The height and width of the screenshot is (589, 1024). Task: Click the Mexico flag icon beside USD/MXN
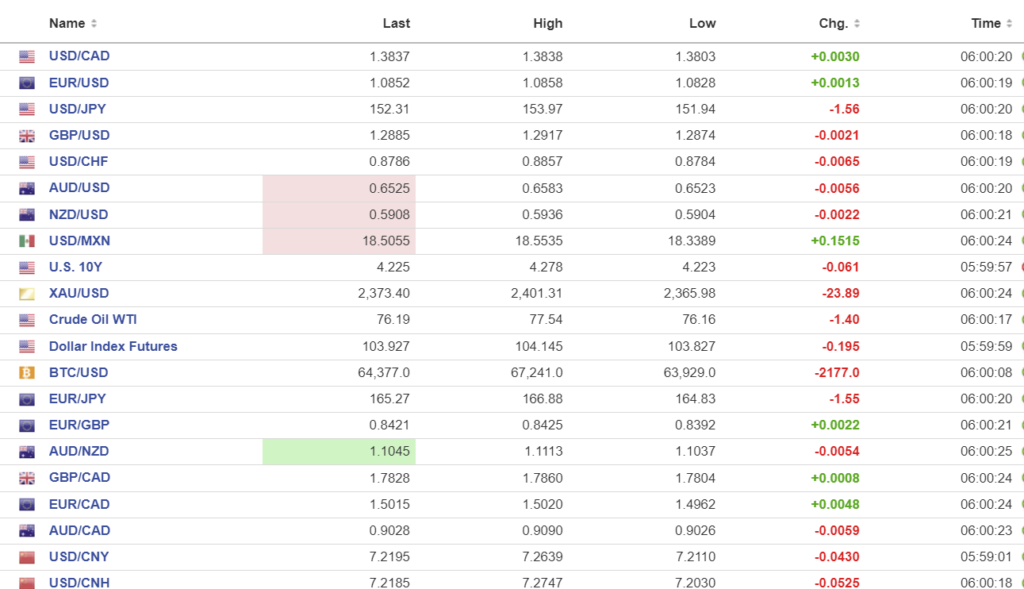click(x=27, y=241)
